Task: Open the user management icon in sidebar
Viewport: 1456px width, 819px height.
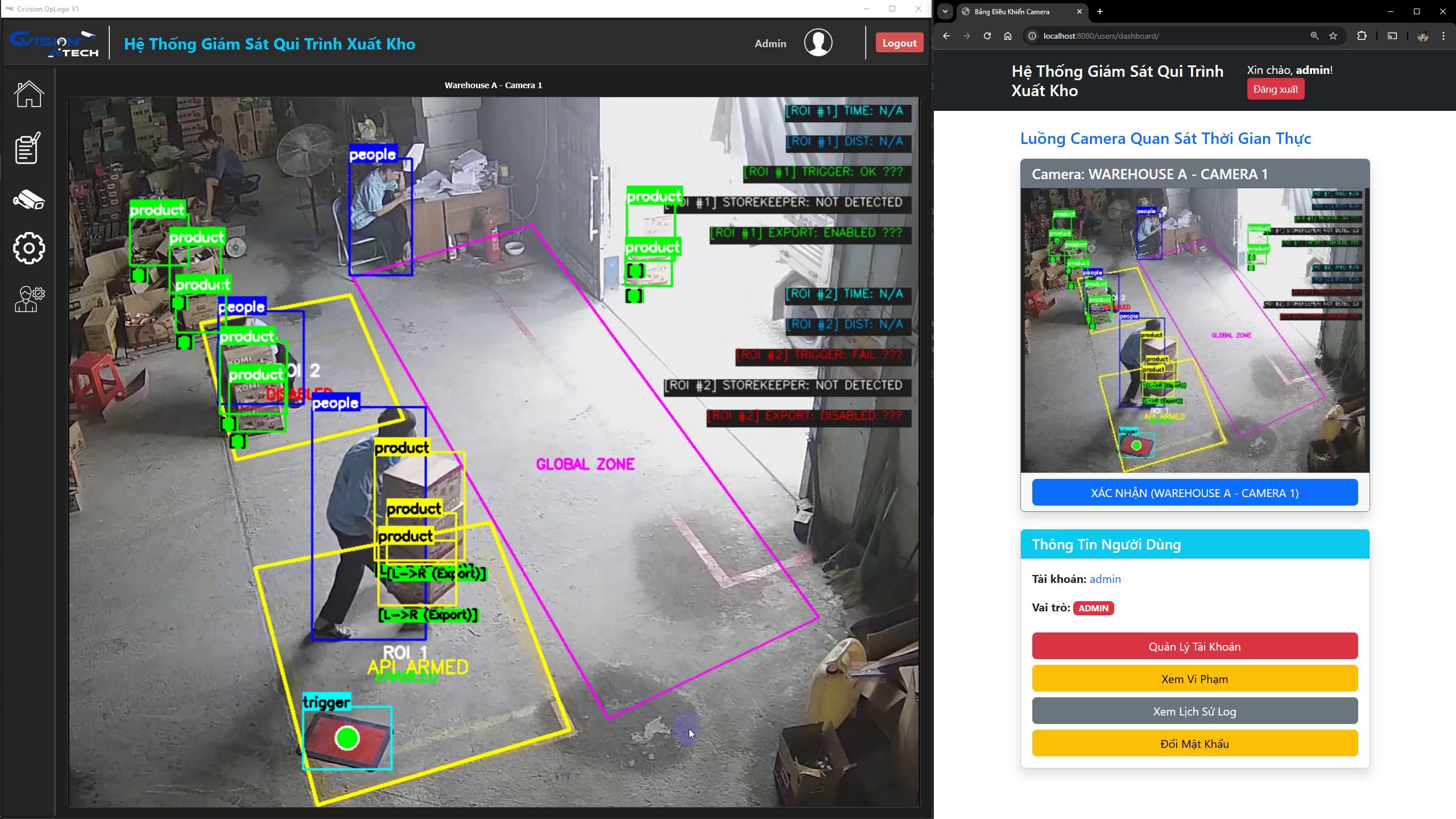Action: pyautogui.click(x=29, y=299)
